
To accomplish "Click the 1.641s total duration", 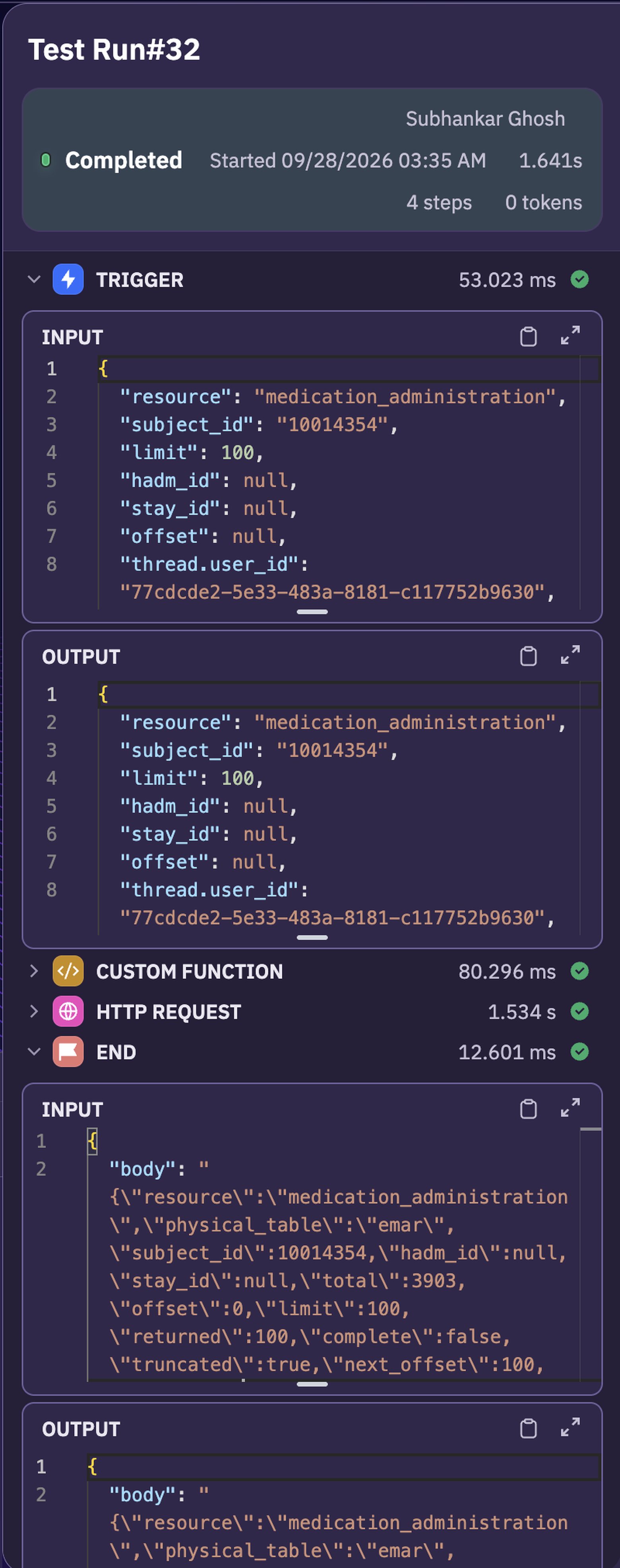I will tap(550, 160).
